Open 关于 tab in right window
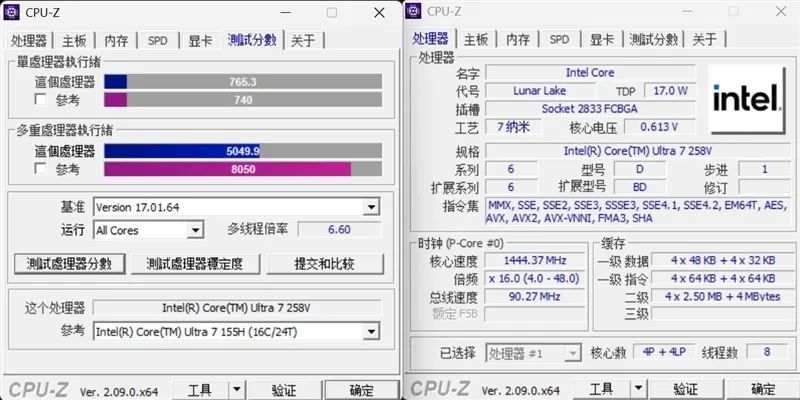The width and height of the screenshot is (800, 400). point(705,39)
